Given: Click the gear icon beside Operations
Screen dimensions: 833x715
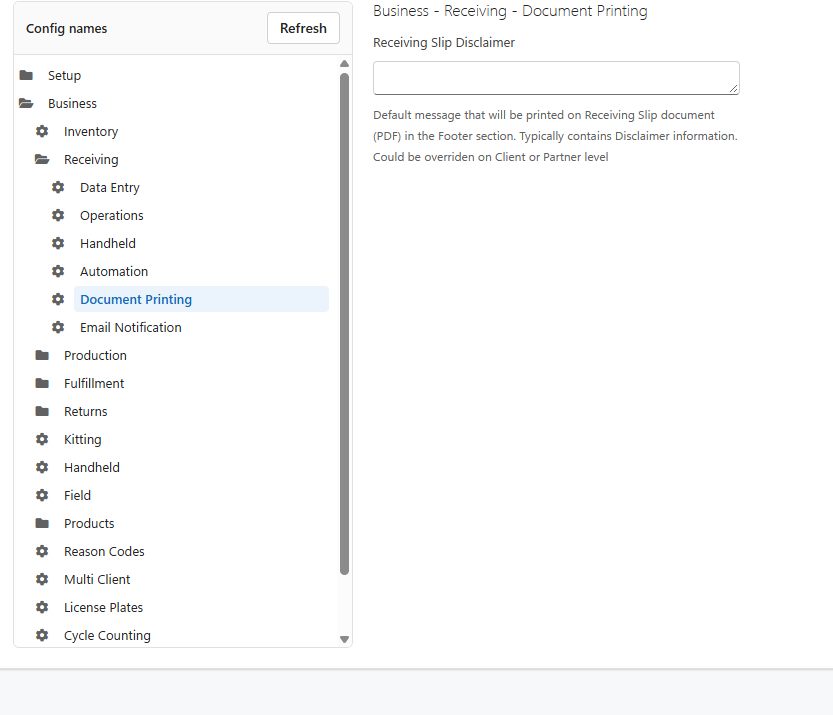Looking at the screenshot, I should (x=58, y=215).
